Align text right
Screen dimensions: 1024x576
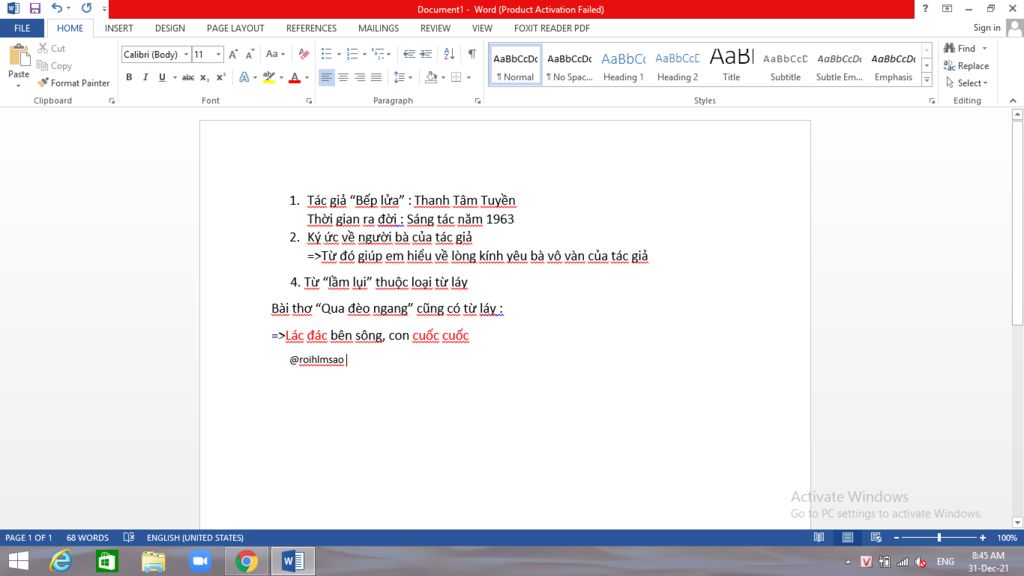359,77
